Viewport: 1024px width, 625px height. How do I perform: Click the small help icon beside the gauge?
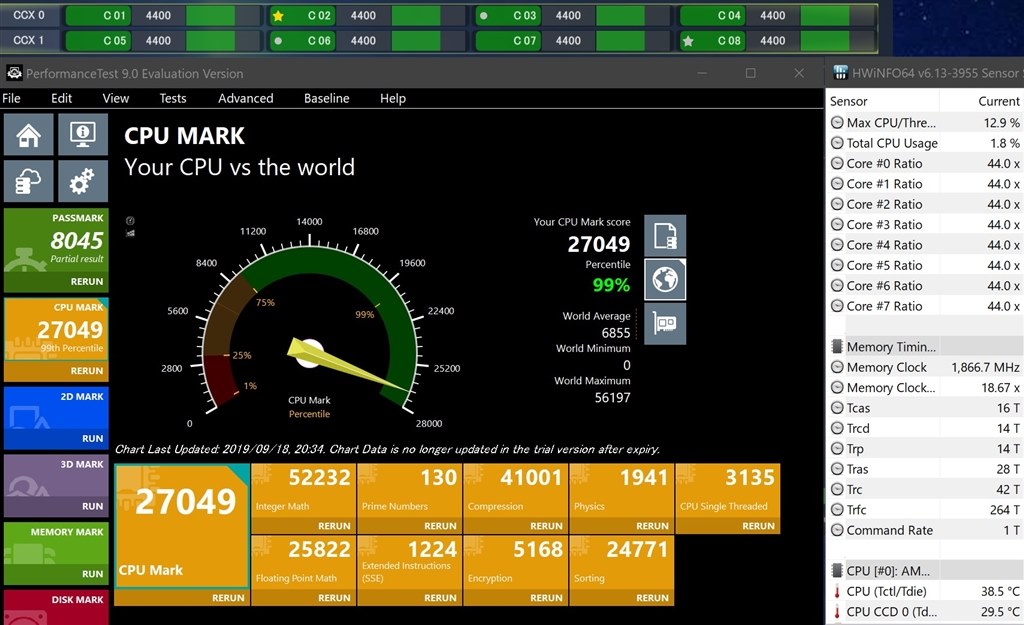(130, 221)
